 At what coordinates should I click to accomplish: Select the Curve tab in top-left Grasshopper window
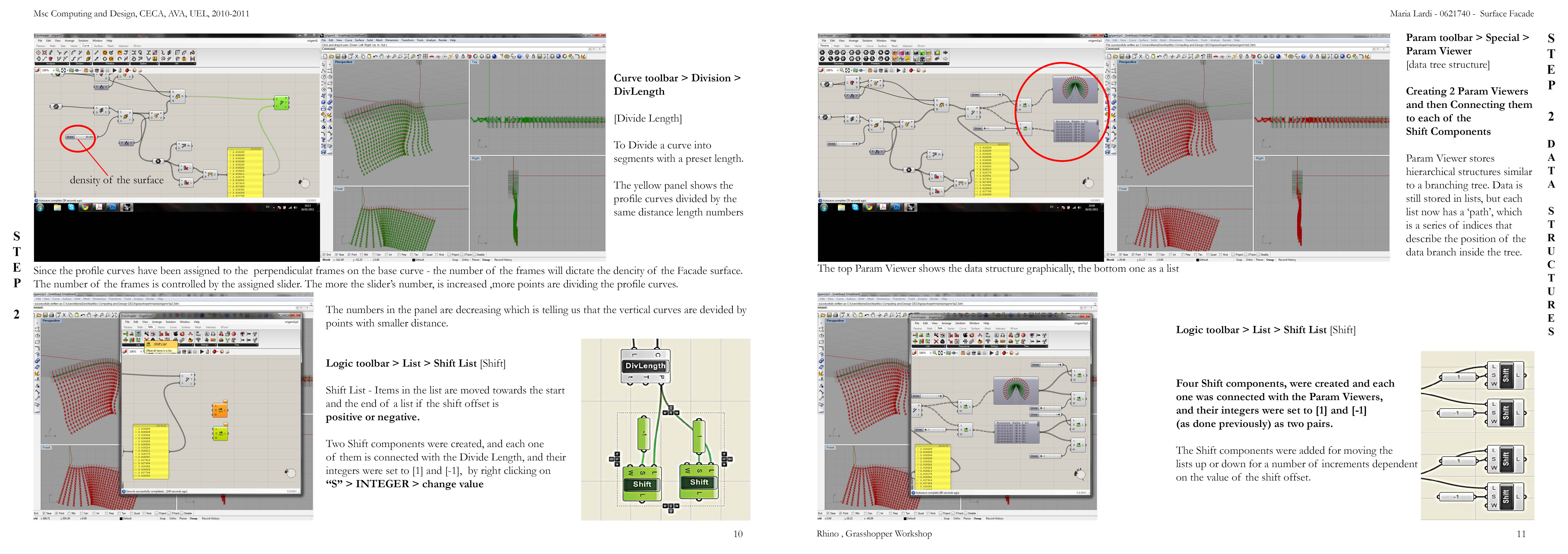click(86, 46)
